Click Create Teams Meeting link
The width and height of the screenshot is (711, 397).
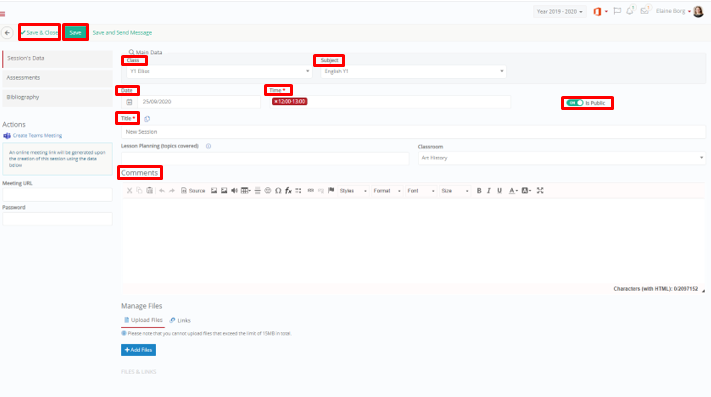point(33,136)
